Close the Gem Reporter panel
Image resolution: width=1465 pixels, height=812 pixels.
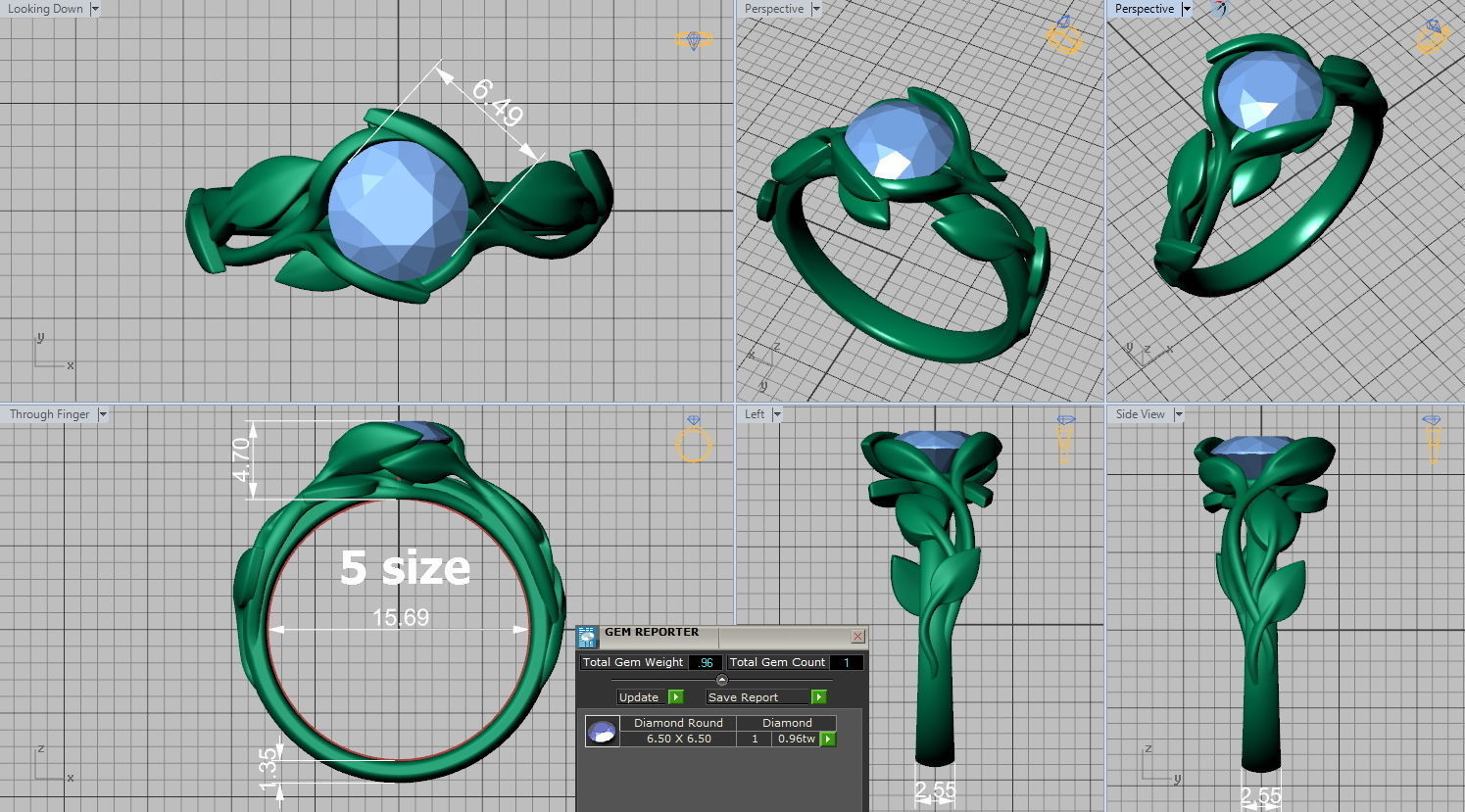(857, 637)
